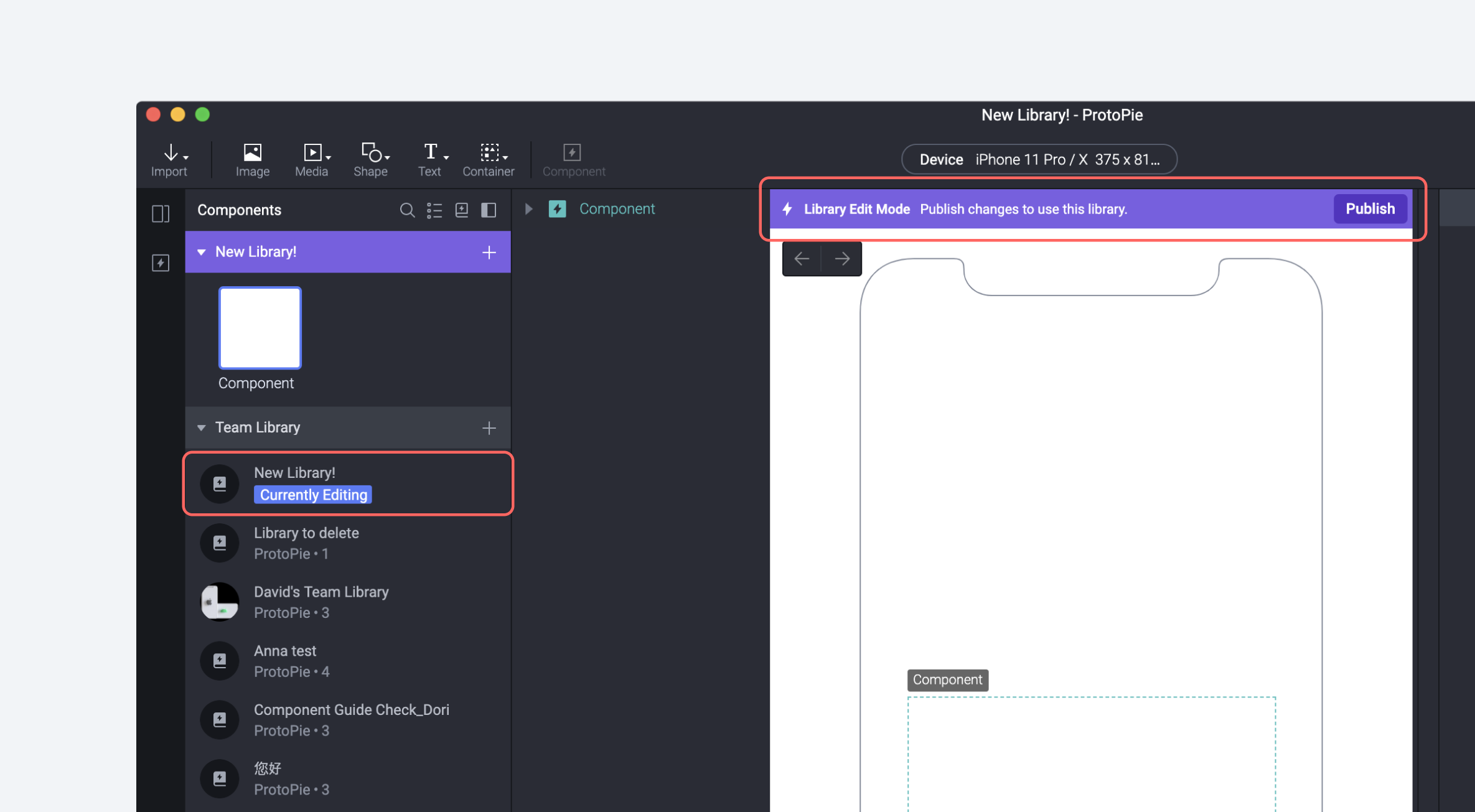Image resolution: width=1475 pixels, height=812 pixels.
Task: Collapse the Team Library section
Action: click(x=202, y=427)
